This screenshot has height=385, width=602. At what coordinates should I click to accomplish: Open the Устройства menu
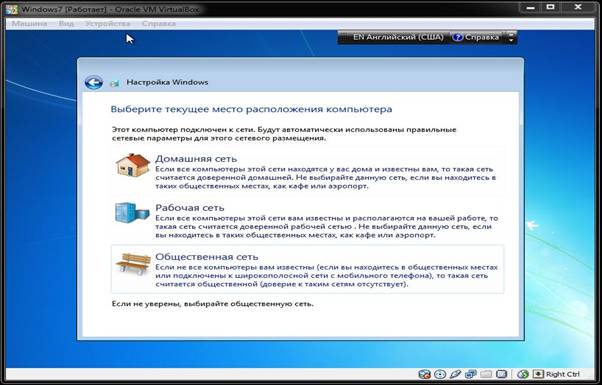pos(108,24)
